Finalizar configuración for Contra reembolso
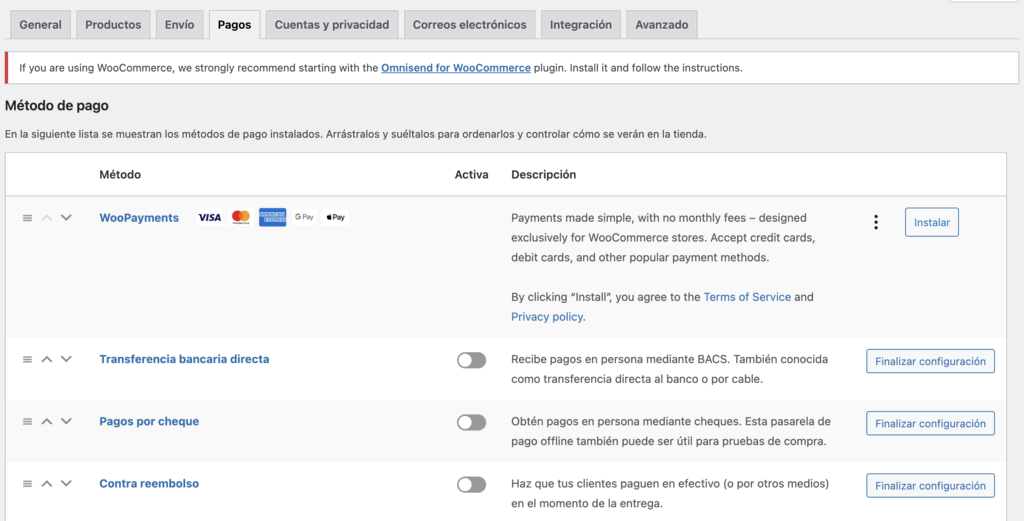The image size is (1024, 521). (x=930, y=485)
